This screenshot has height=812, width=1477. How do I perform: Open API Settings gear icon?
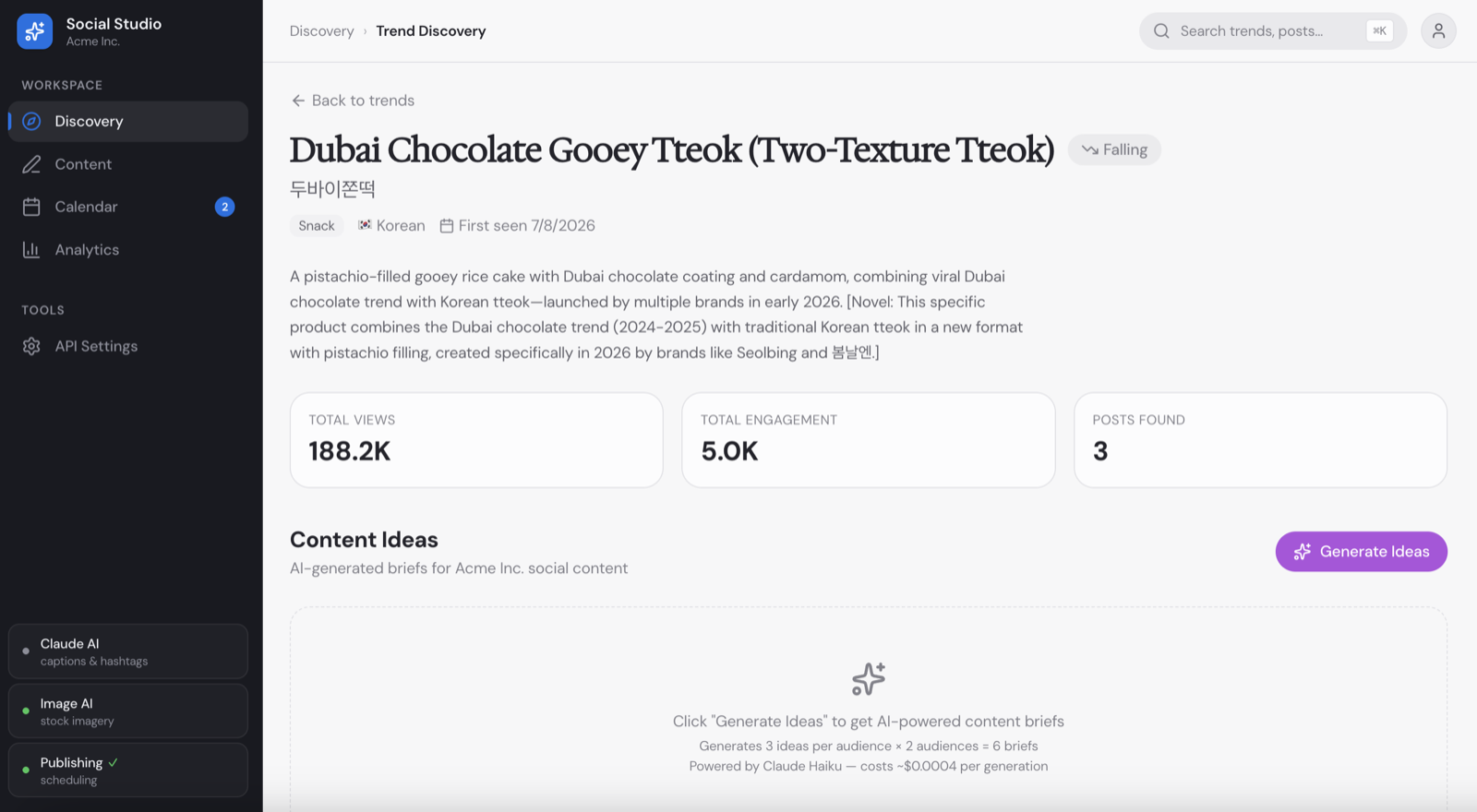(31, 346)
